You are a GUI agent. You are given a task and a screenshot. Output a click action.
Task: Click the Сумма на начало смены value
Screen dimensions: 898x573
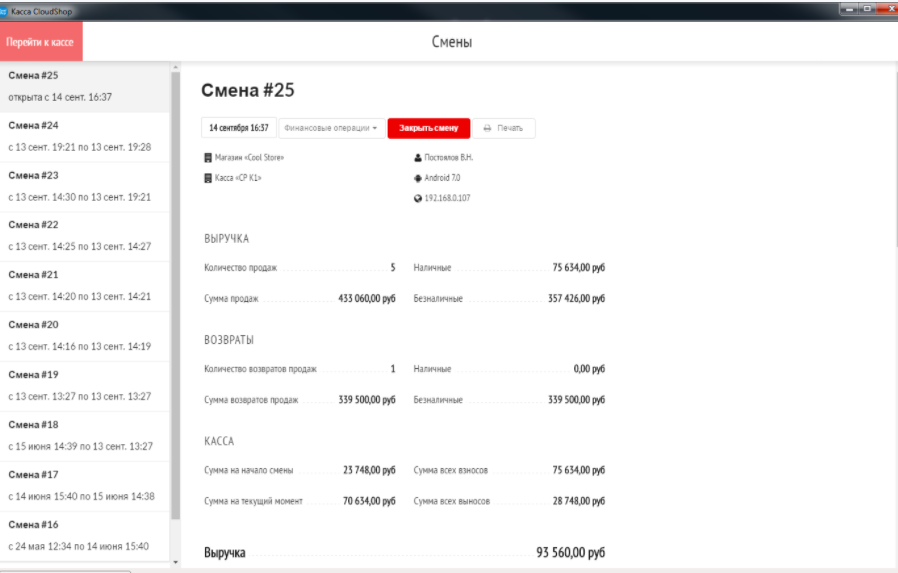369,470
